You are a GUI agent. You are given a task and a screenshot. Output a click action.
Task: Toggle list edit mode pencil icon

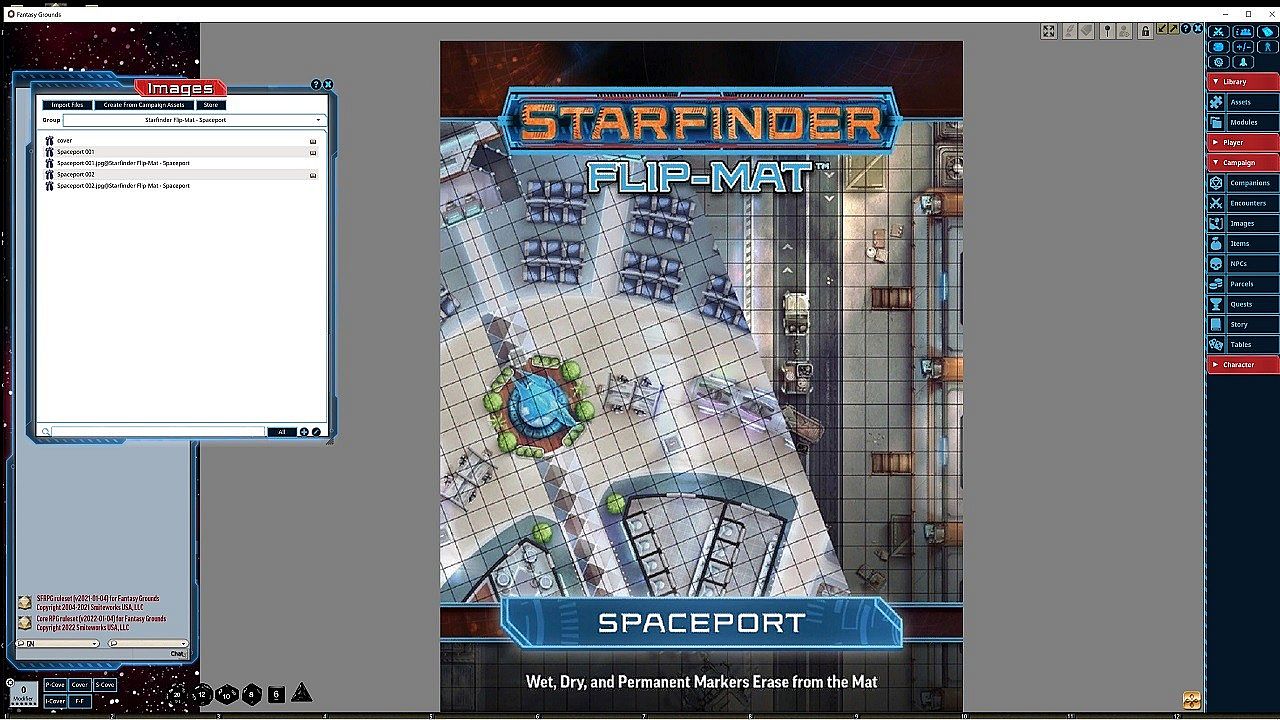tap(316, 432)
